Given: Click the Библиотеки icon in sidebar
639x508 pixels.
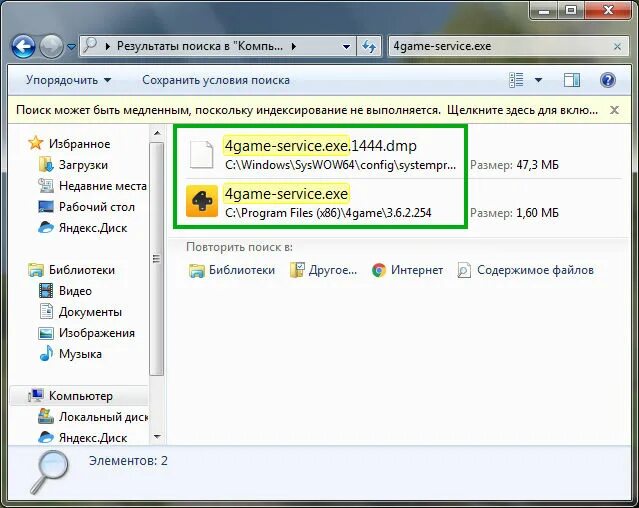Looking at the screenshot, I should [x=36, y=270].
